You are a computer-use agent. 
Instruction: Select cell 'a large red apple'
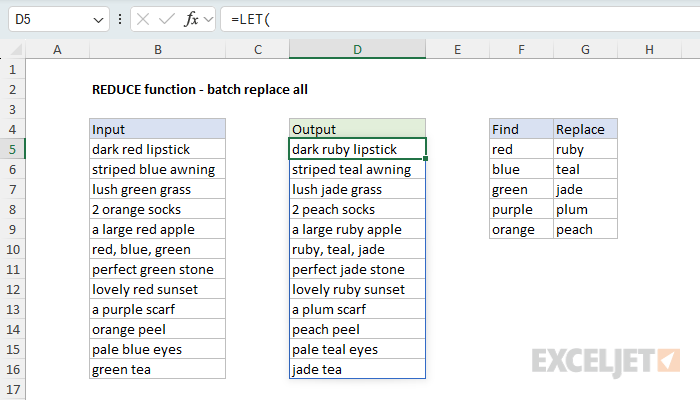pos(158,229)
